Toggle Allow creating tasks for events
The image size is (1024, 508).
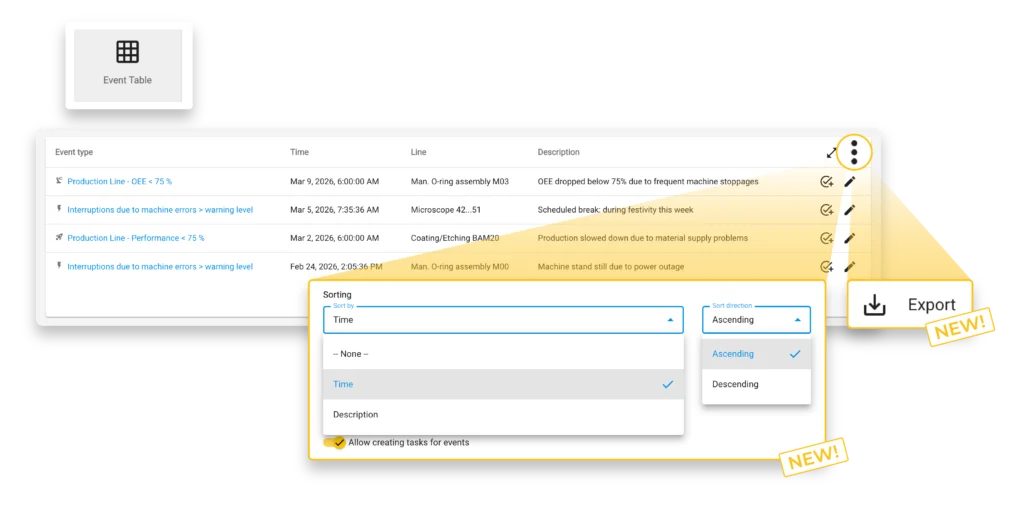tap(335, 442)
